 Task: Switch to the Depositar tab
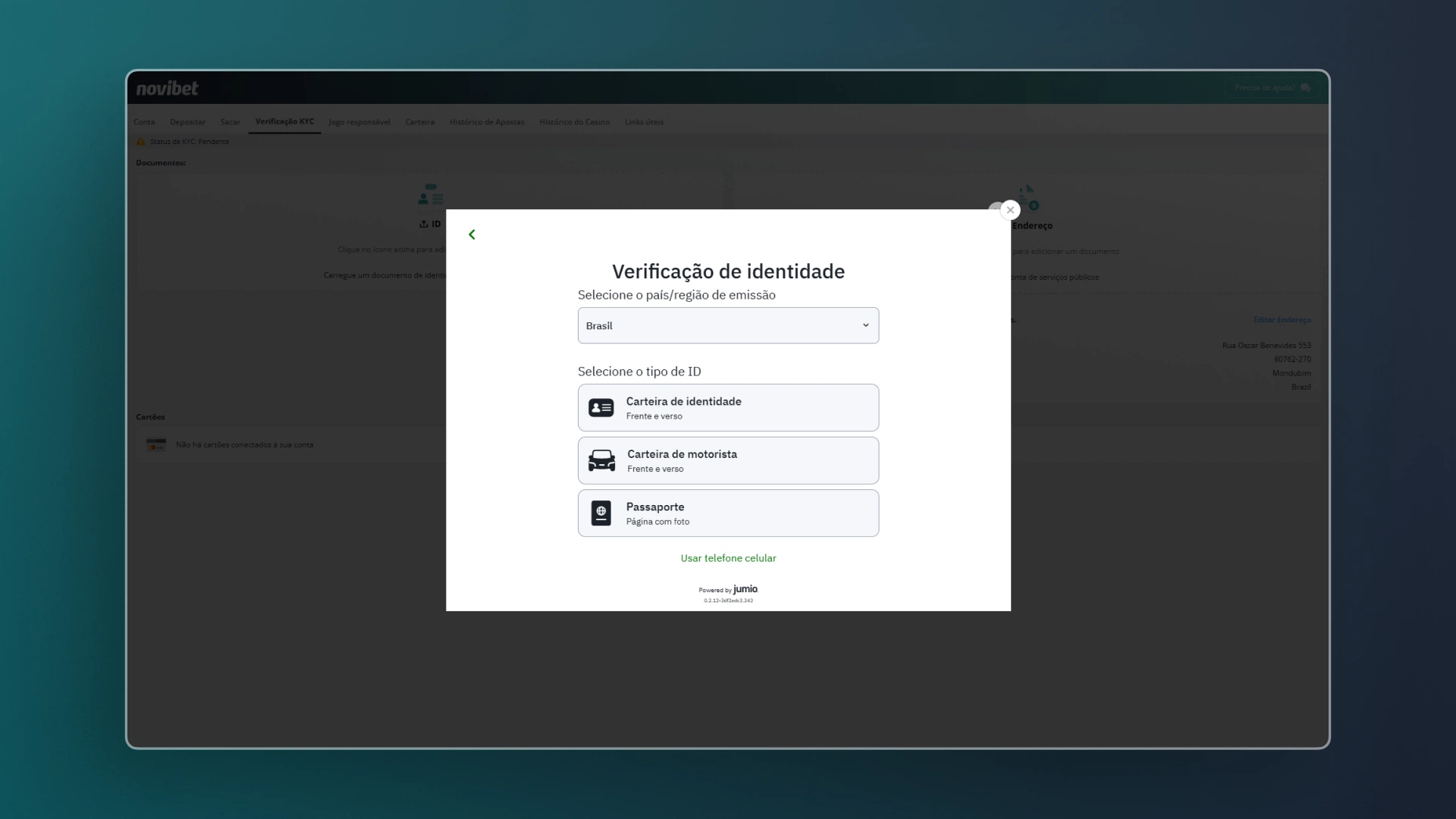(x=187, y=122)
